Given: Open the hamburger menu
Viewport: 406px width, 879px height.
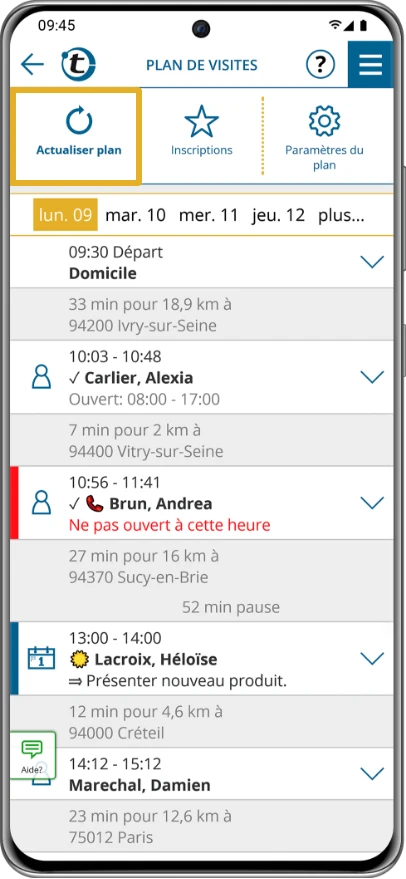Looking at the screenshot, I should (x=370, y=64).
